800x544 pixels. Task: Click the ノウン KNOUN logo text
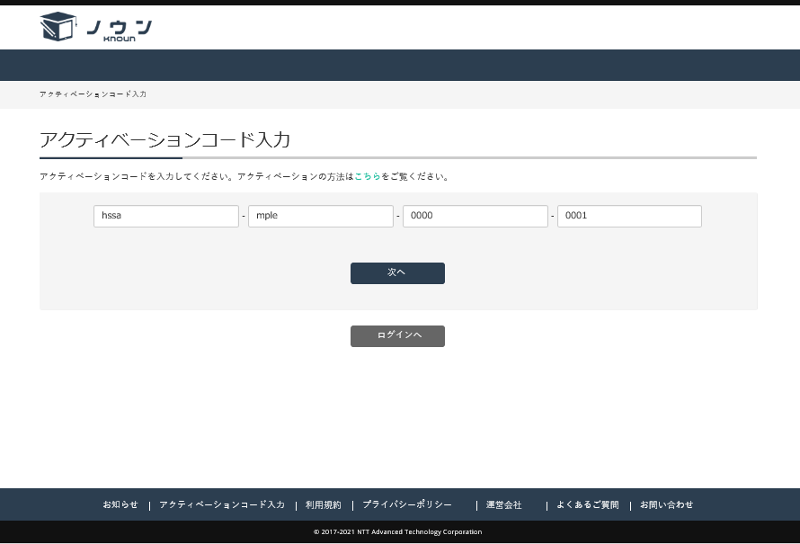(x=119, y=29)
